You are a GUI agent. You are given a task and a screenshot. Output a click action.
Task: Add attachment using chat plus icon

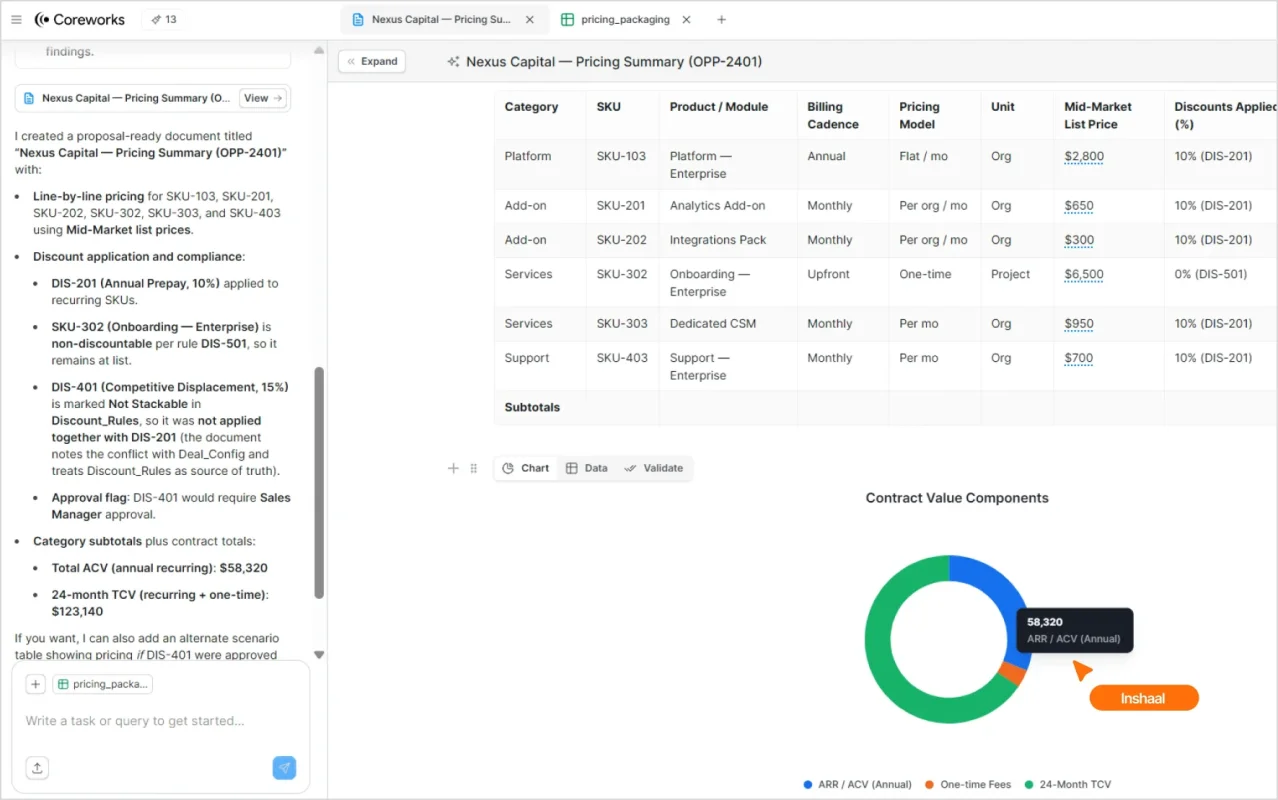pyautogui.click(x=36, y=684)
